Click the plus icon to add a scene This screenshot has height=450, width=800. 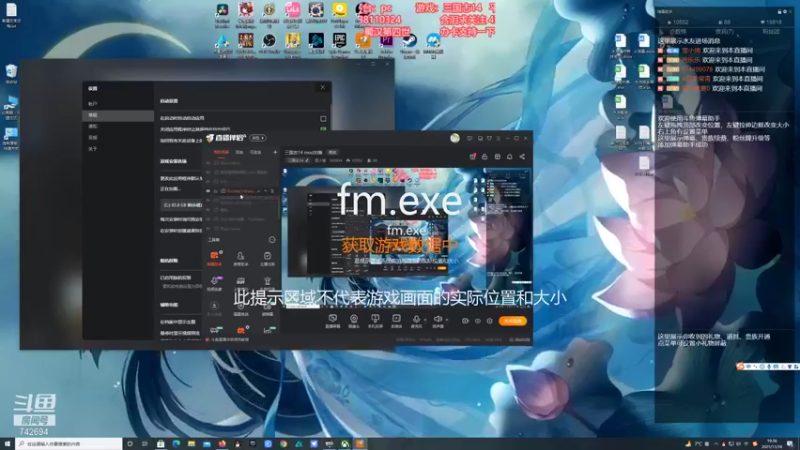[275, 152]
